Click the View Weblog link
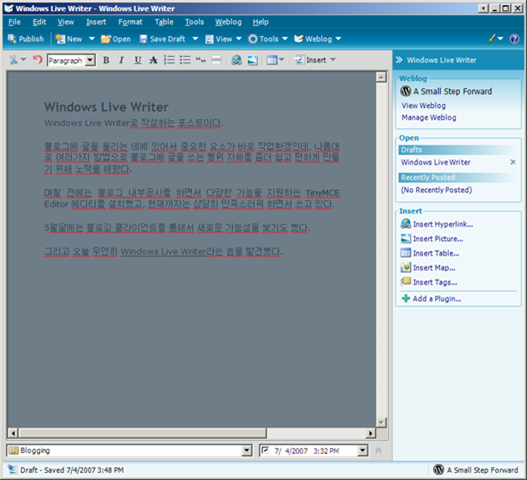This screenshot has width=527, height=480. [x=423, y=106]
